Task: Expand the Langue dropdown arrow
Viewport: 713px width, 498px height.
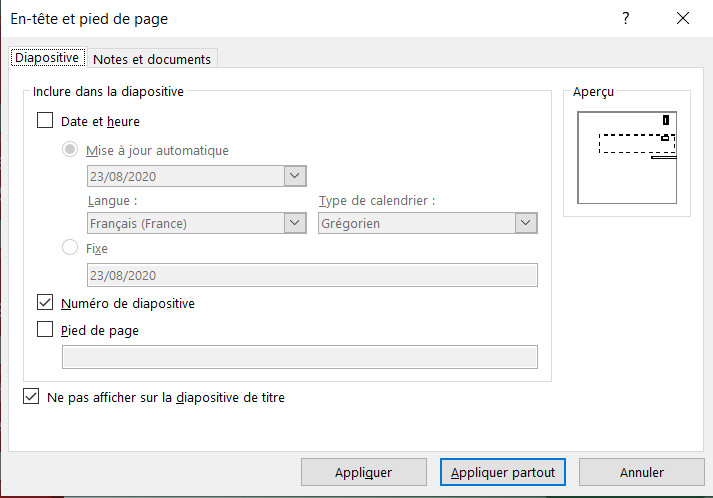Action: click(295, 223)
